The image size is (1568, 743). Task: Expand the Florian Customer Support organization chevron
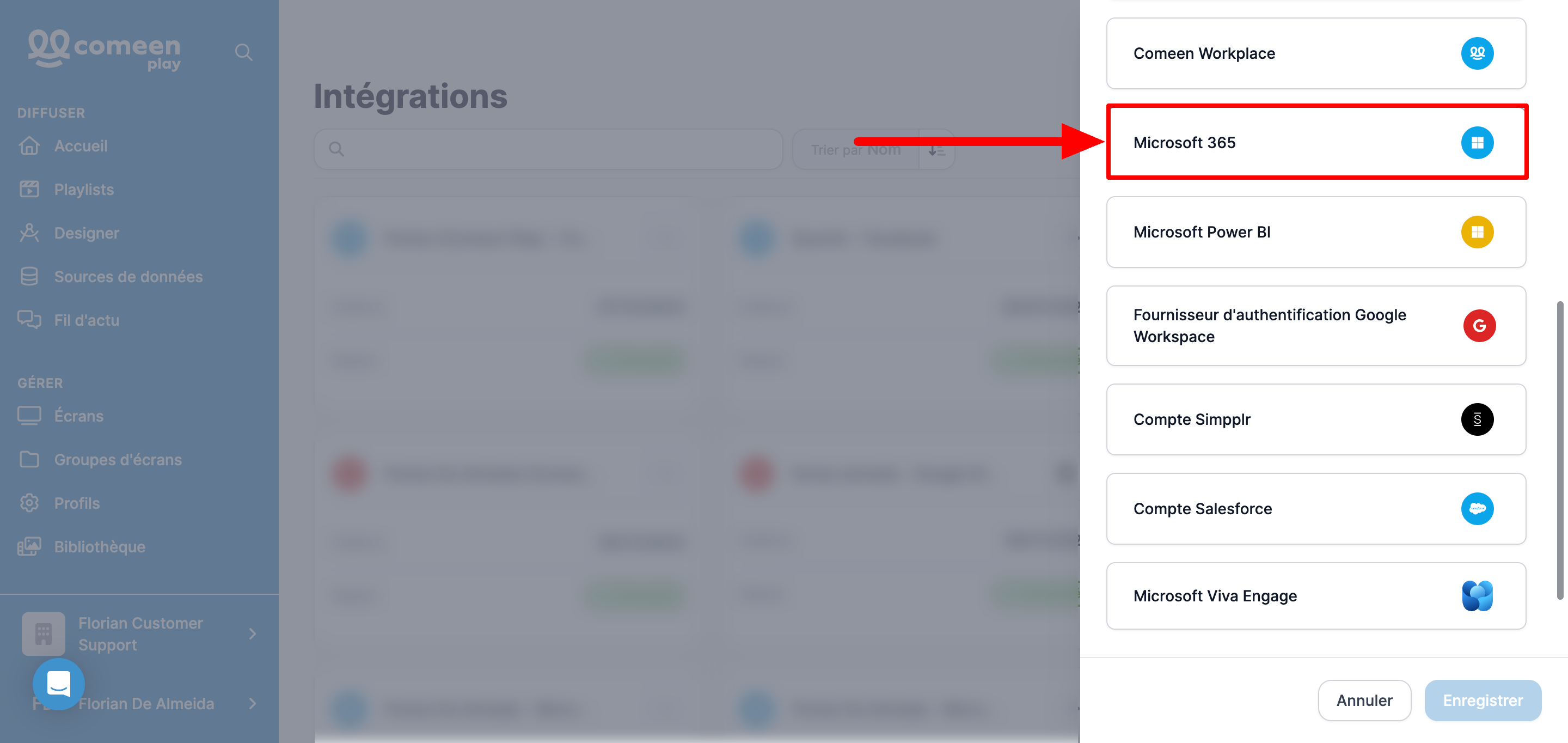tap(253, 634)
